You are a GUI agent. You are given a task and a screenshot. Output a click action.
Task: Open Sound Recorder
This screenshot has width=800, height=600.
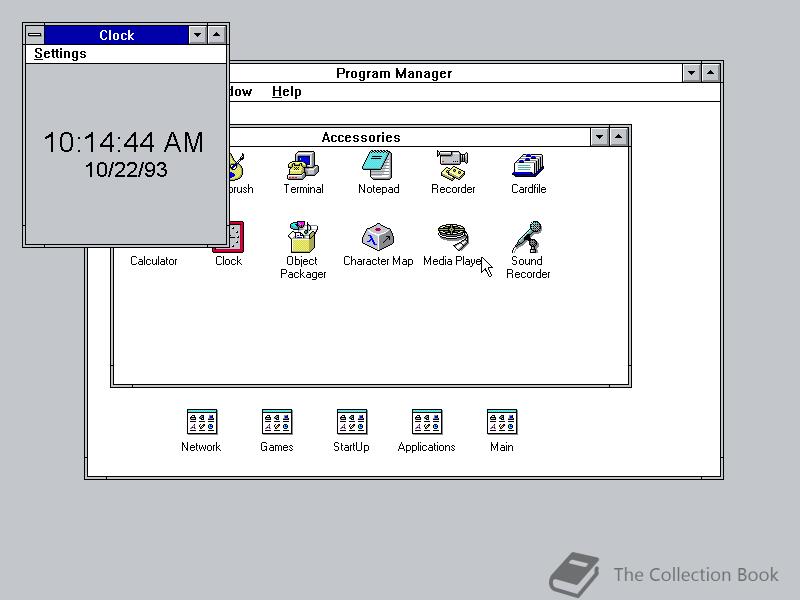click(x=527, y=238)
